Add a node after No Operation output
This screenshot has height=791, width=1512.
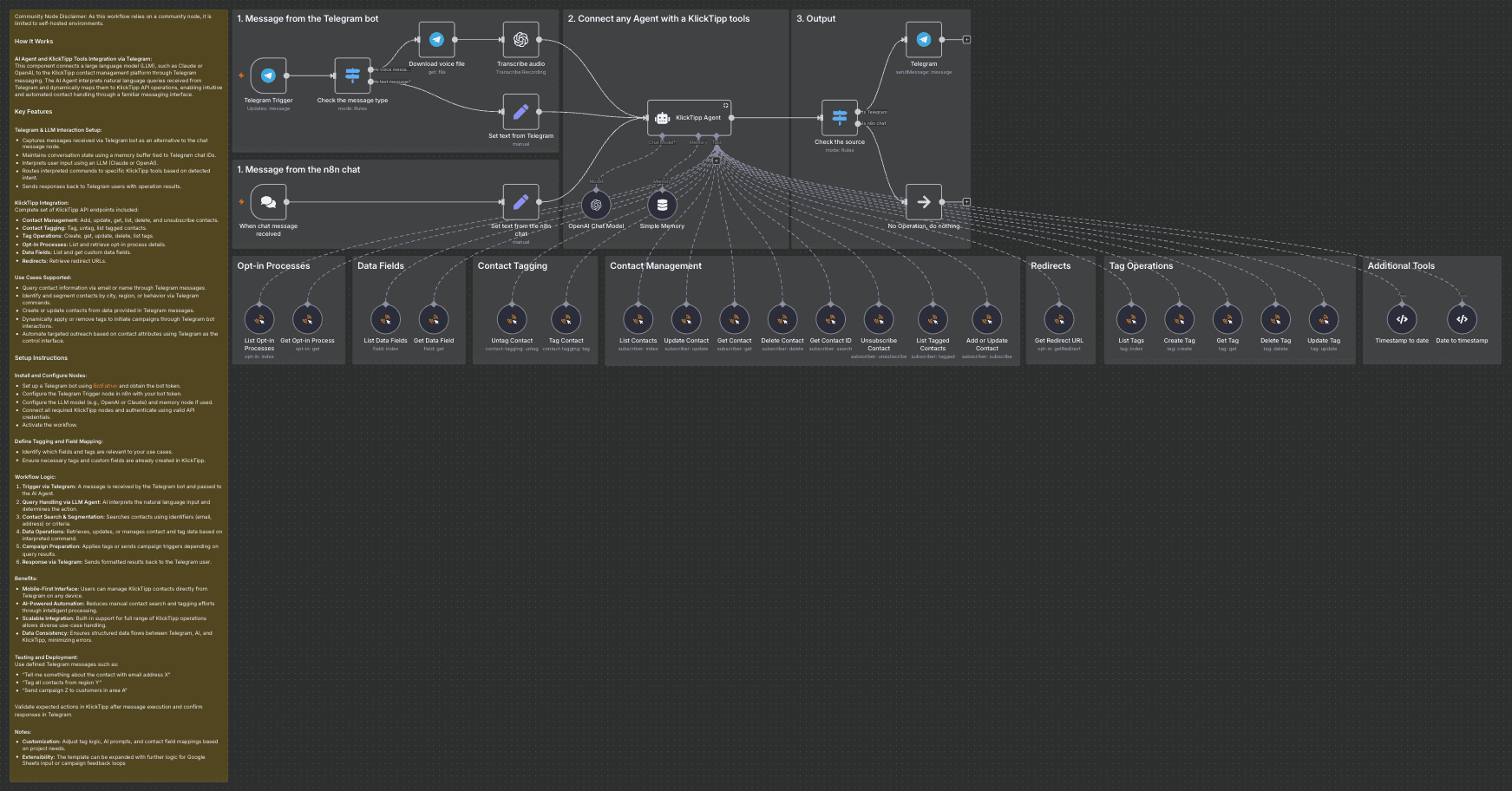click(966, 202)
